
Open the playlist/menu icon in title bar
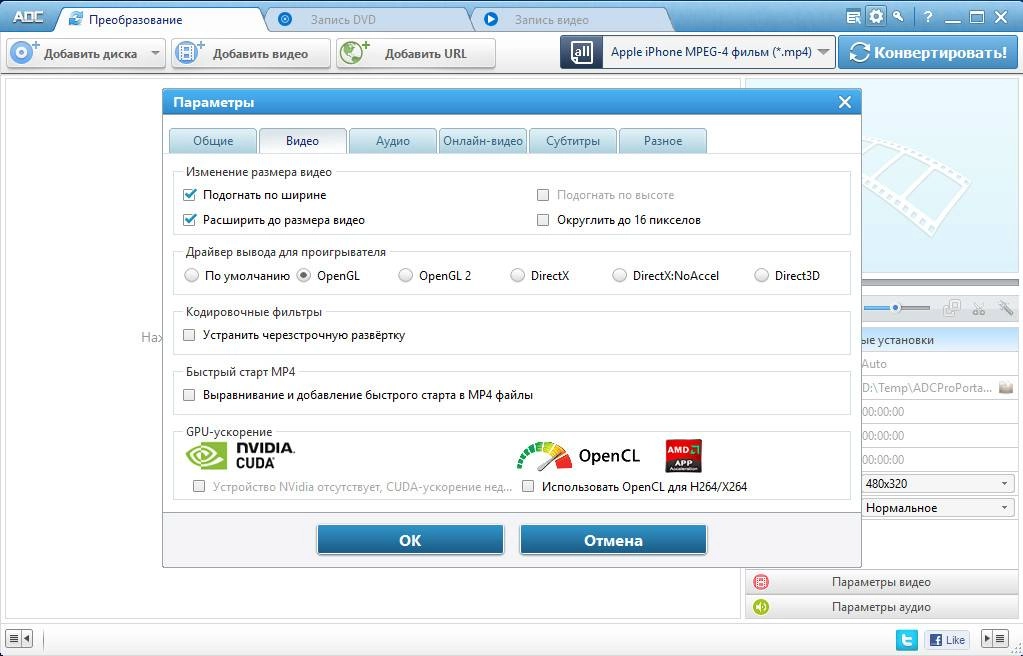[853, 18]
